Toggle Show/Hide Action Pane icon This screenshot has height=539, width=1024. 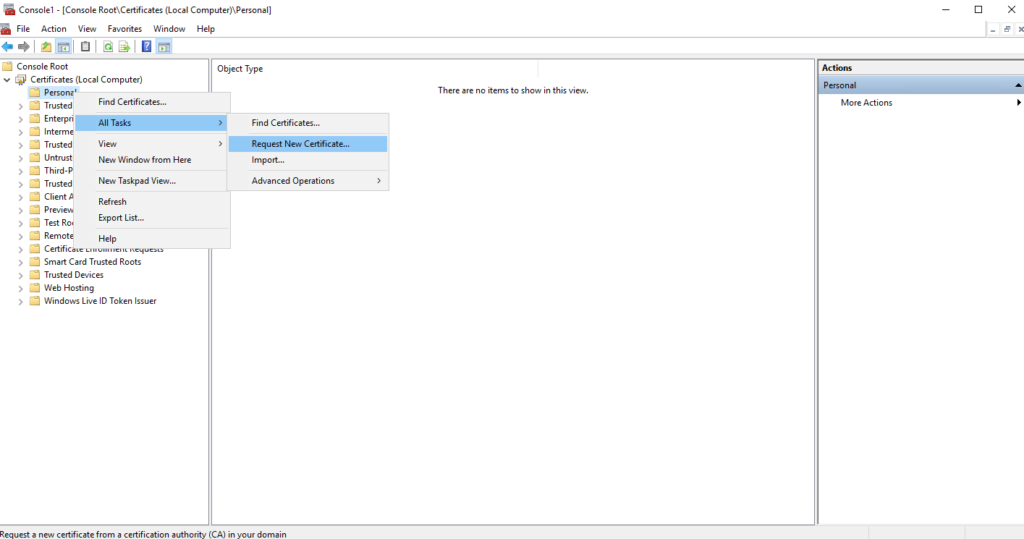[164, 46]
